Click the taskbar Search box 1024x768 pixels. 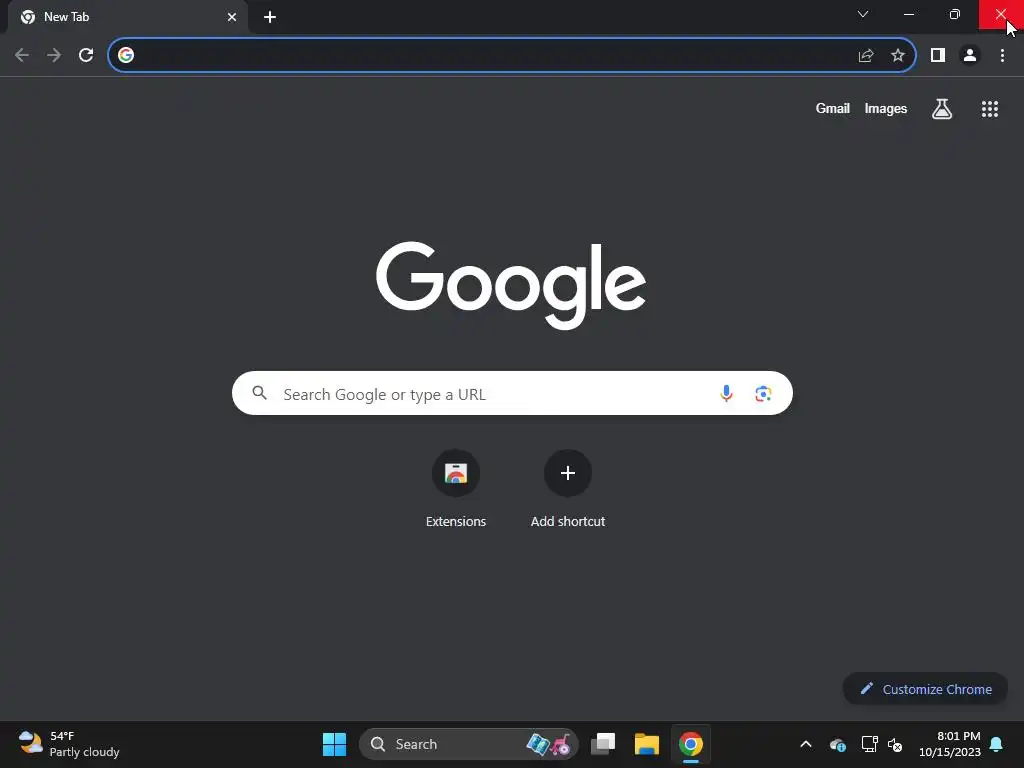(x=468, y=744)
